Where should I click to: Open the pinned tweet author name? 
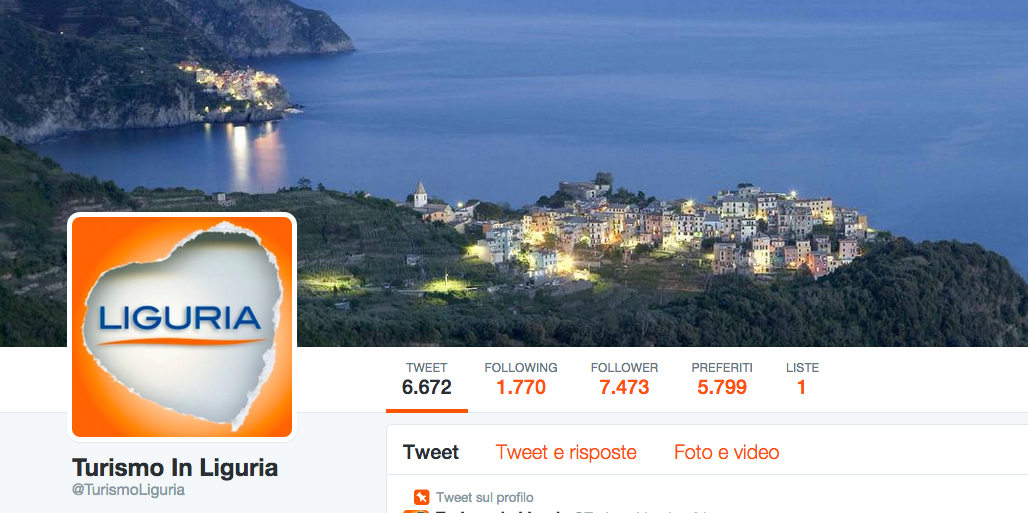[x=500, y=511]
